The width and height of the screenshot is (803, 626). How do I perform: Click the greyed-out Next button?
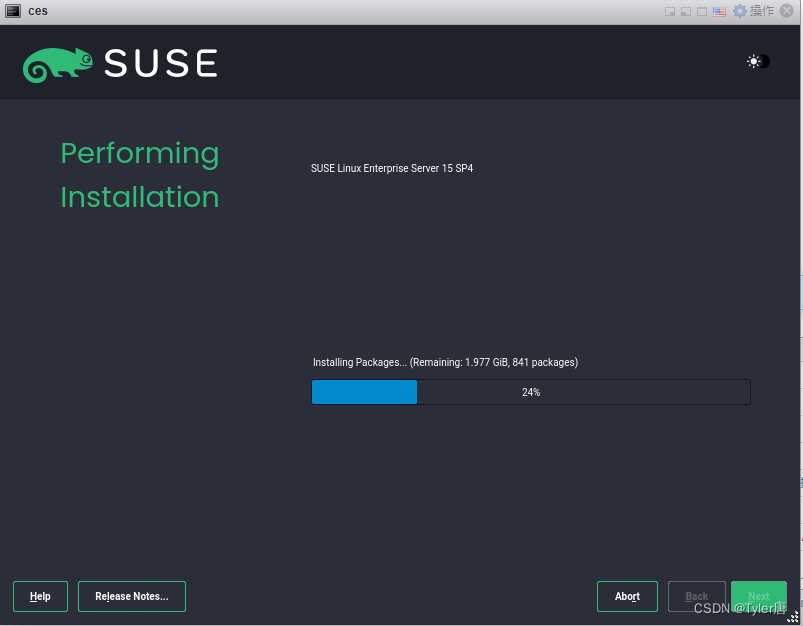point(758,596)
